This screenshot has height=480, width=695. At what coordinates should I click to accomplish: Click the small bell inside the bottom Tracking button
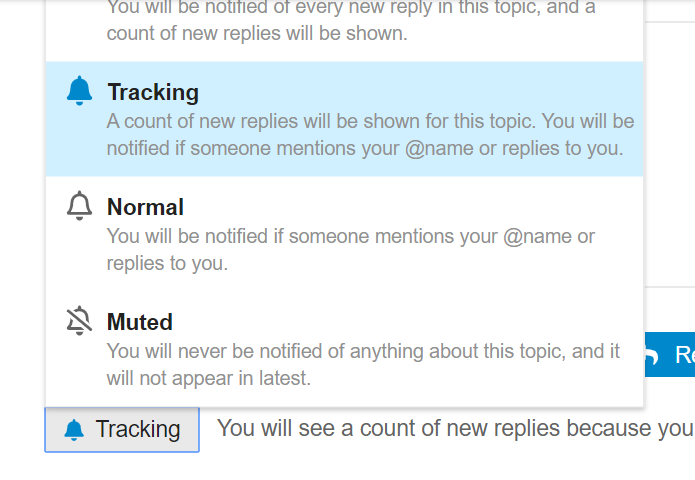tap(74, 430)
